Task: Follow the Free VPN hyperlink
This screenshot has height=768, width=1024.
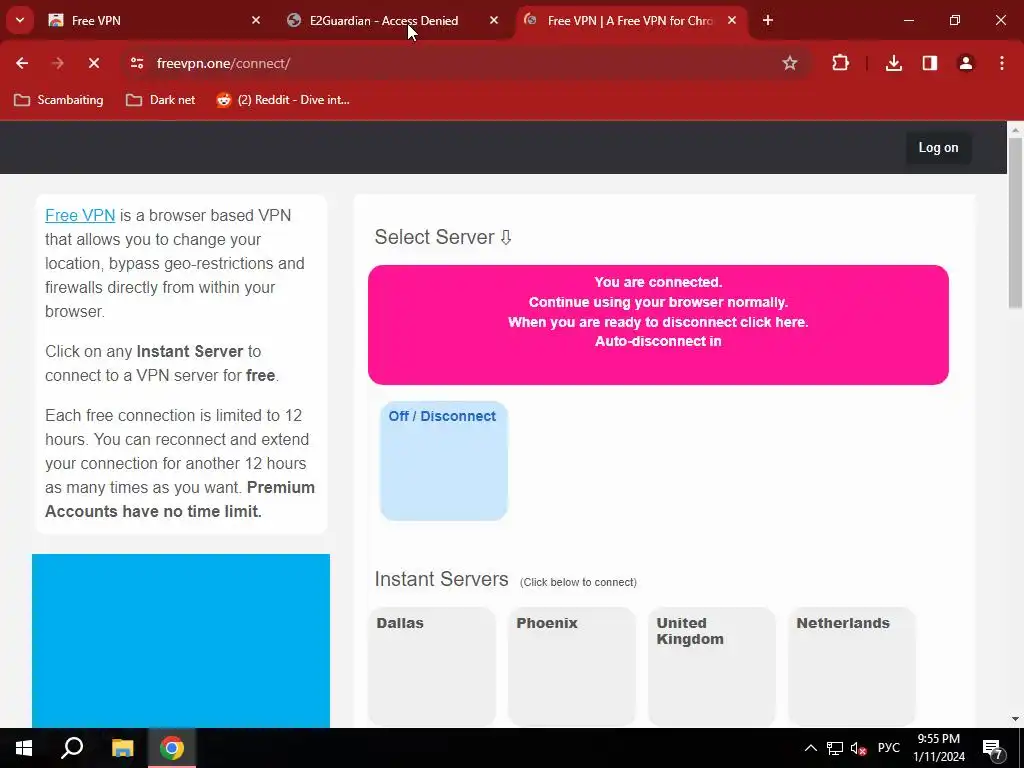Action: click(x=80, y=216)
